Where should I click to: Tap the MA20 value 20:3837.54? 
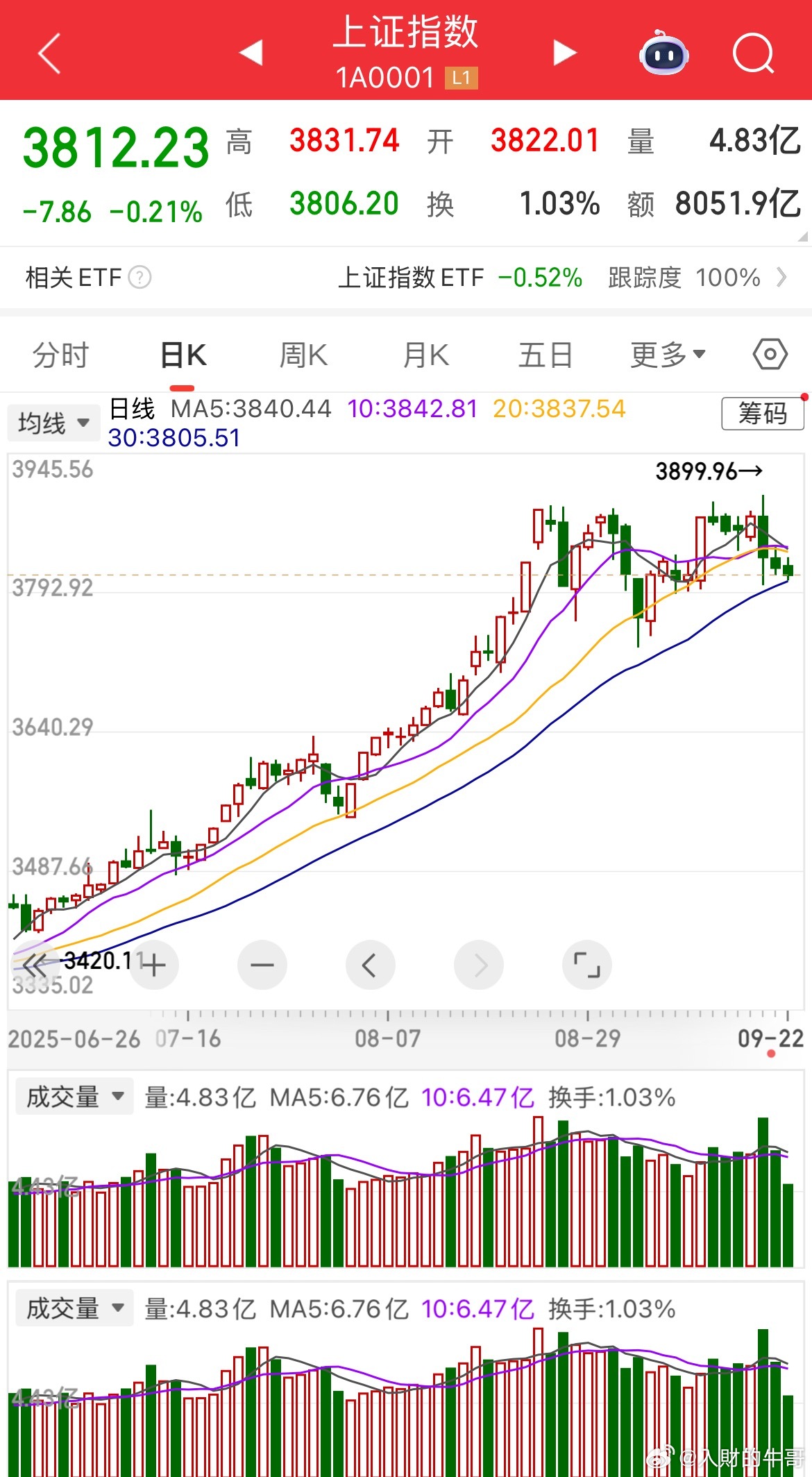pos(559,409)
